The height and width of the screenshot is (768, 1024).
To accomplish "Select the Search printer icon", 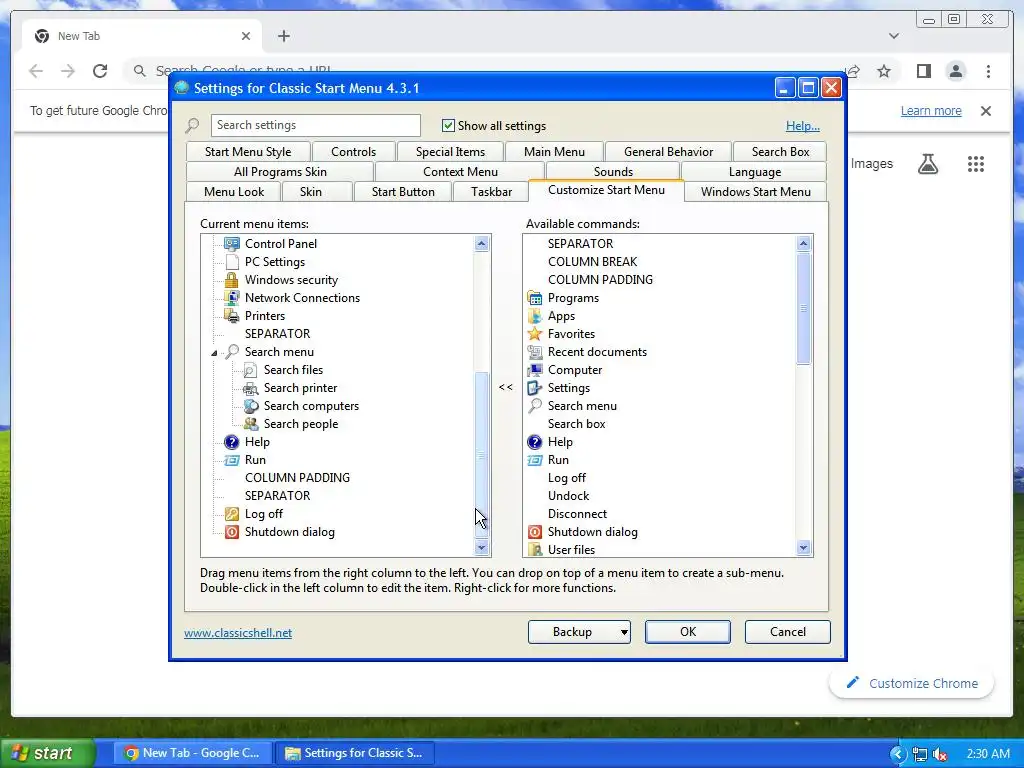I will click(250, 388).
